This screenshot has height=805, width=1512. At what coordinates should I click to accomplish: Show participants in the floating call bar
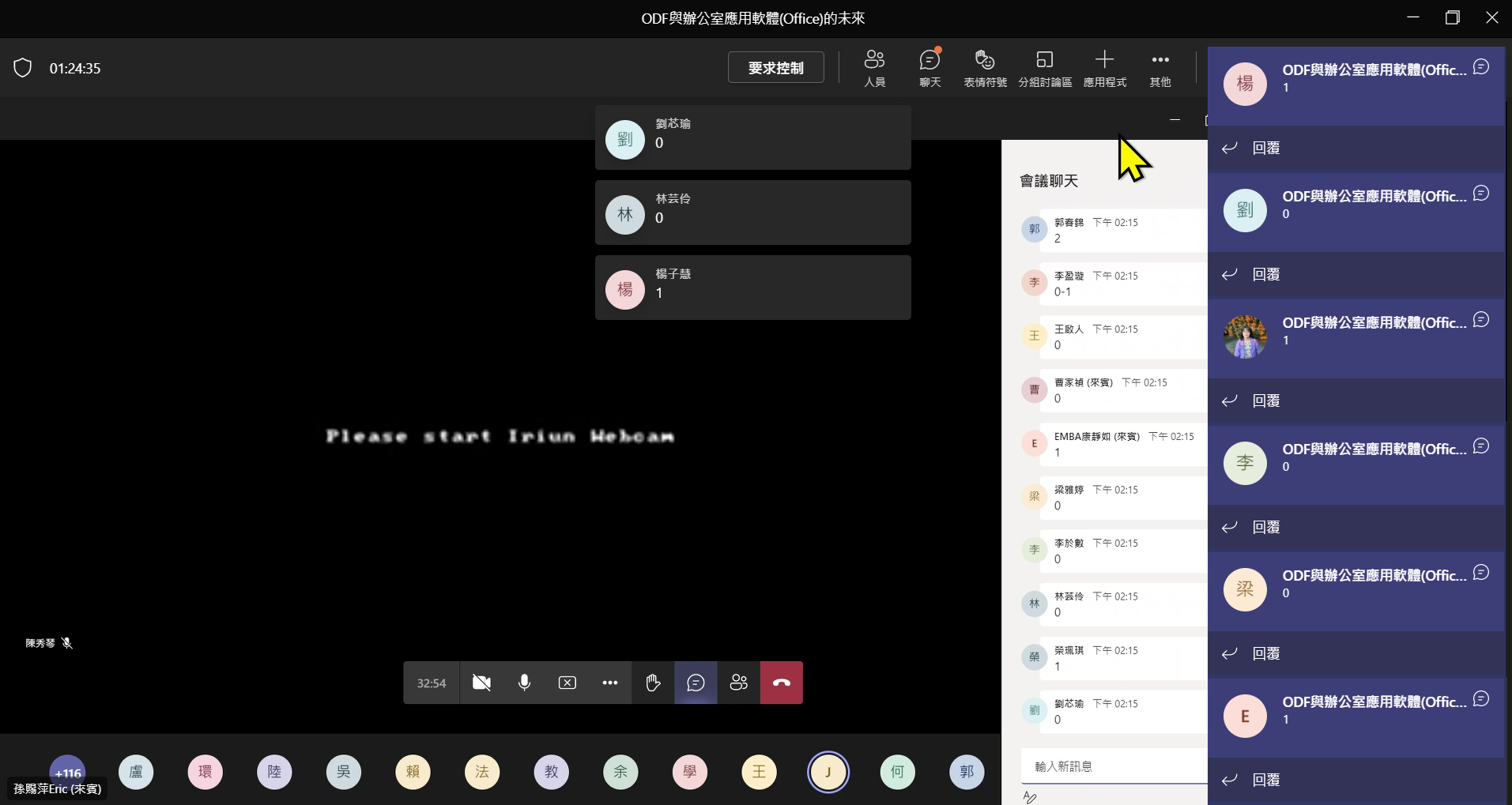tap(738, 683)
